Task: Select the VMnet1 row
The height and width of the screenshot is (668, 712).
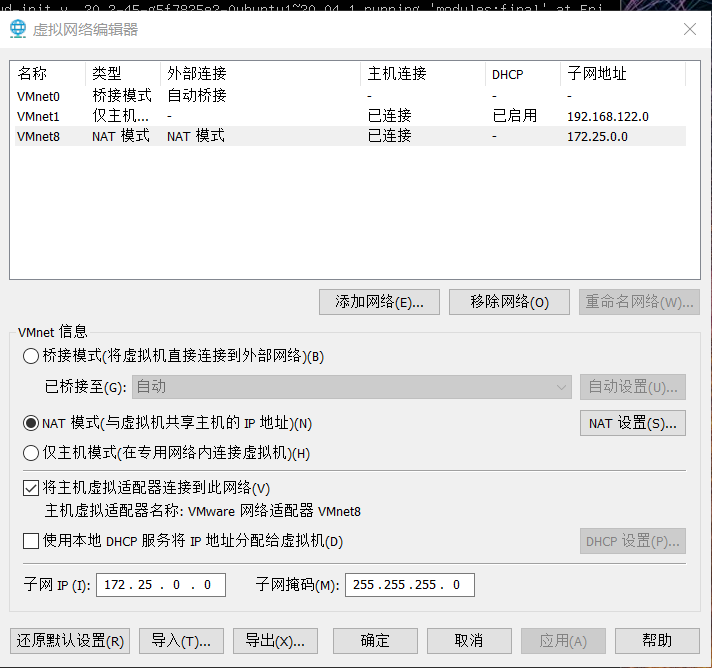Action: [x=350, y=116]
